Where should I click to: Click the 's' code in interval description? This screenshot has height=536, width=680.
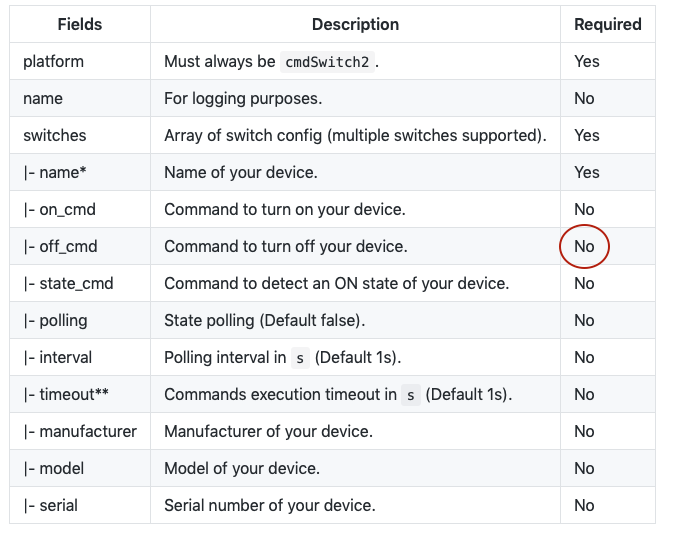click(x=299, y=358)
